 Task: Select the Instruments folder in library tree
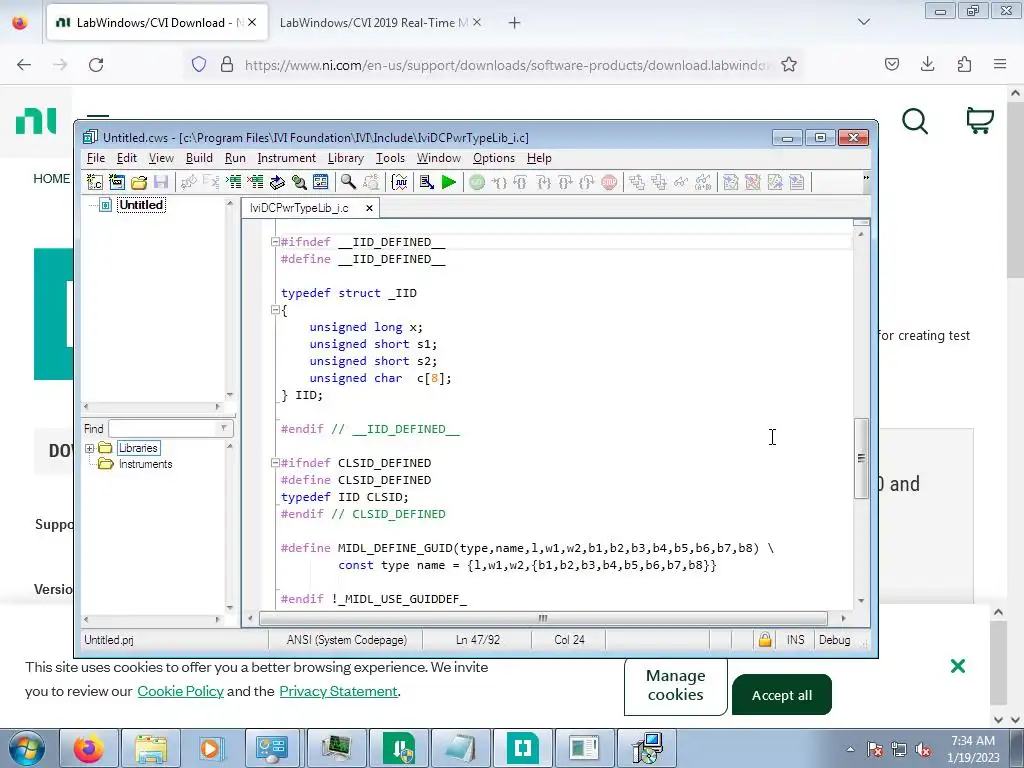146,464
